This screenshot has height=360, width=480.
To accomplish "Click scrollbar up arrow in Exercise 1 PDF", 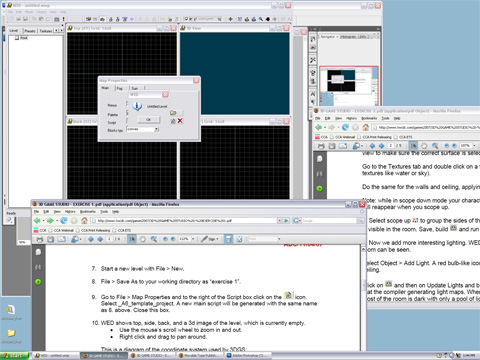I will [363, 249].
